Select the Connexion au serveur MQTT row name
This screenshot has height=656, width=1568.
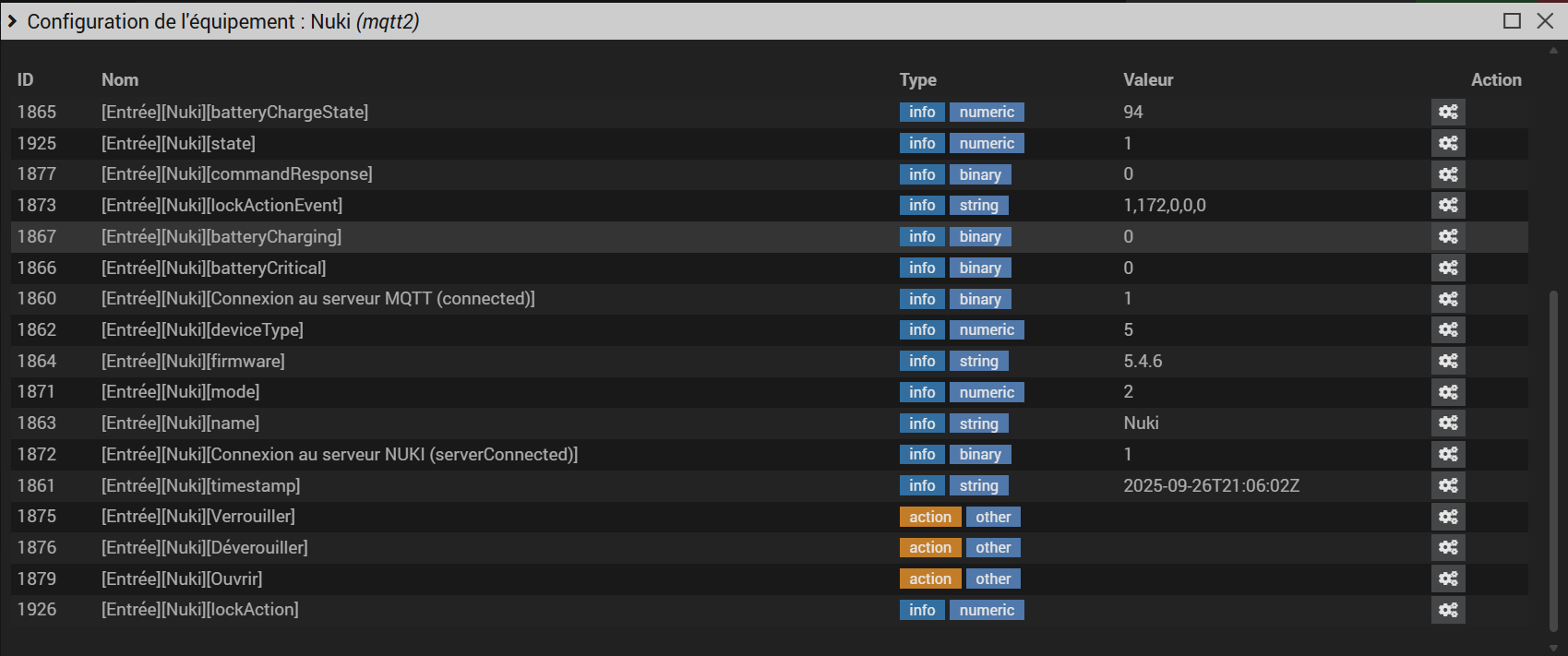(317, 299)
